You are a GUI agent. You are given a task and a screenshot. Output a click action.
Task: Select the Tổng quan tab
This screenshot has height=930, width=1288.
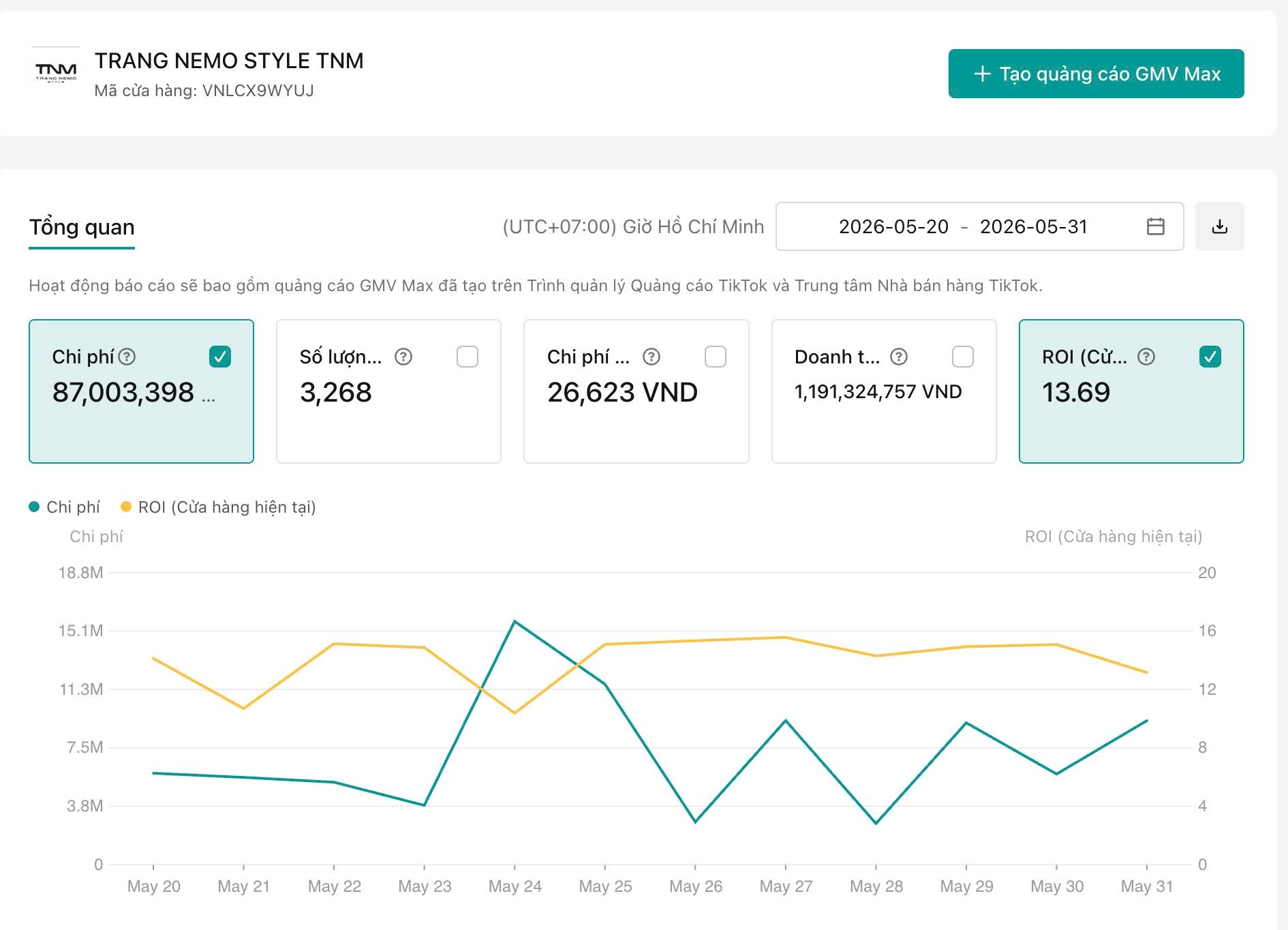pos(82,227)
